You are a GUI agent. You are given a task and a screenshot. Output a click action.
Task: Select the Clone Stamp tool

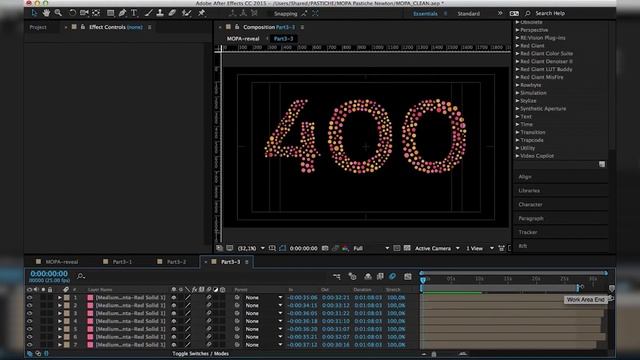pyautogui.click(x=160, y=13)
